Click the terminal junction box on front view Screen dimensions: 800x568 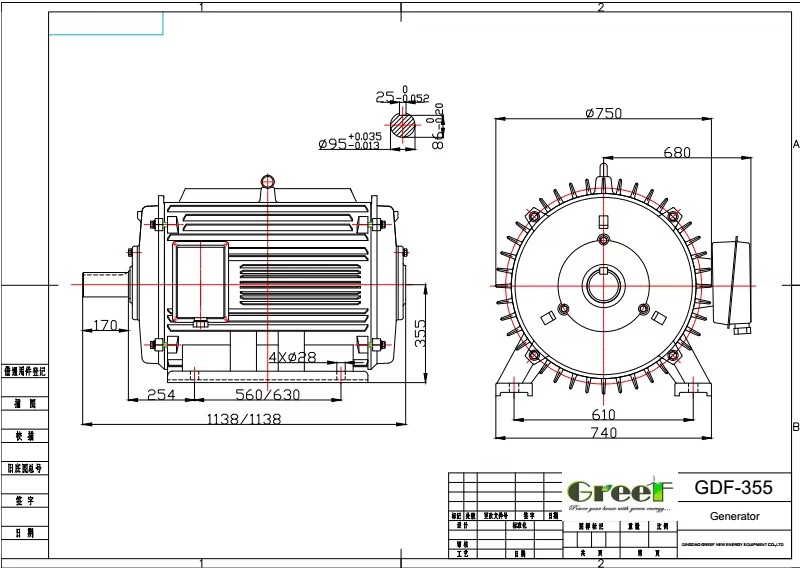[x=732, y=283]
